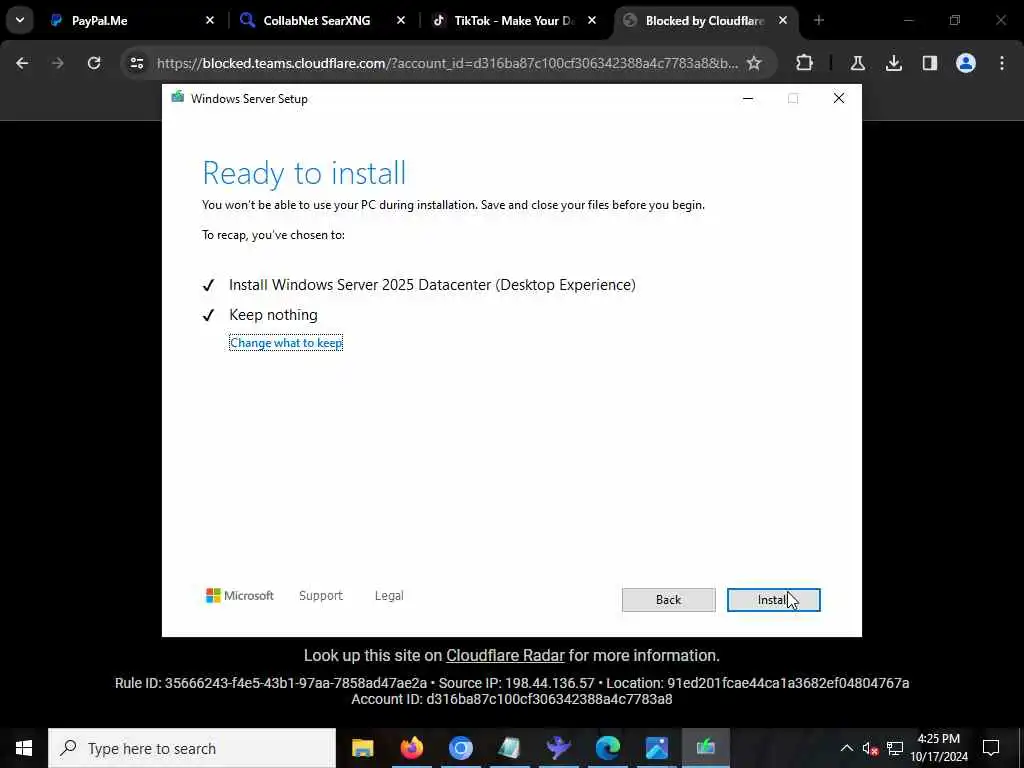Open the notification center
Image resolution: width=1024 pixels, height=768 pixels.
coord(991,748)
